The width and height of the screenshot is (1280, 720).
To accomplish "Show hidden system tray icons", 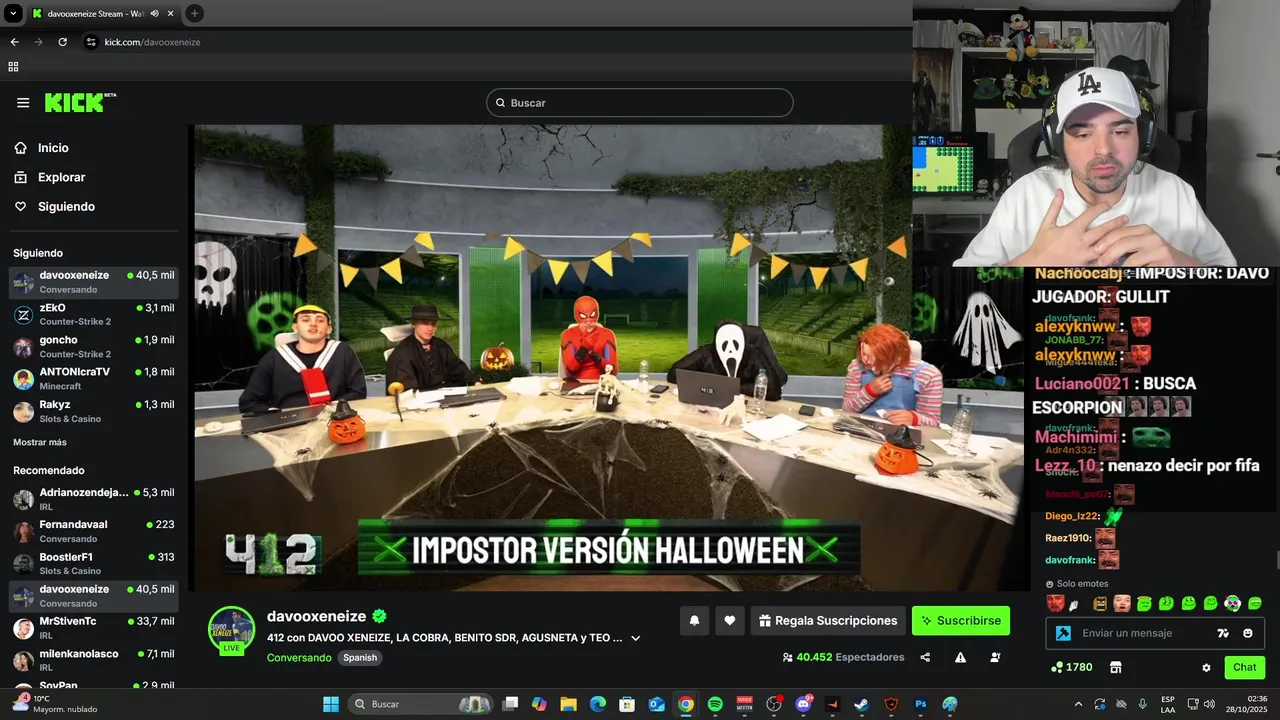I will tap(1078, 704).
